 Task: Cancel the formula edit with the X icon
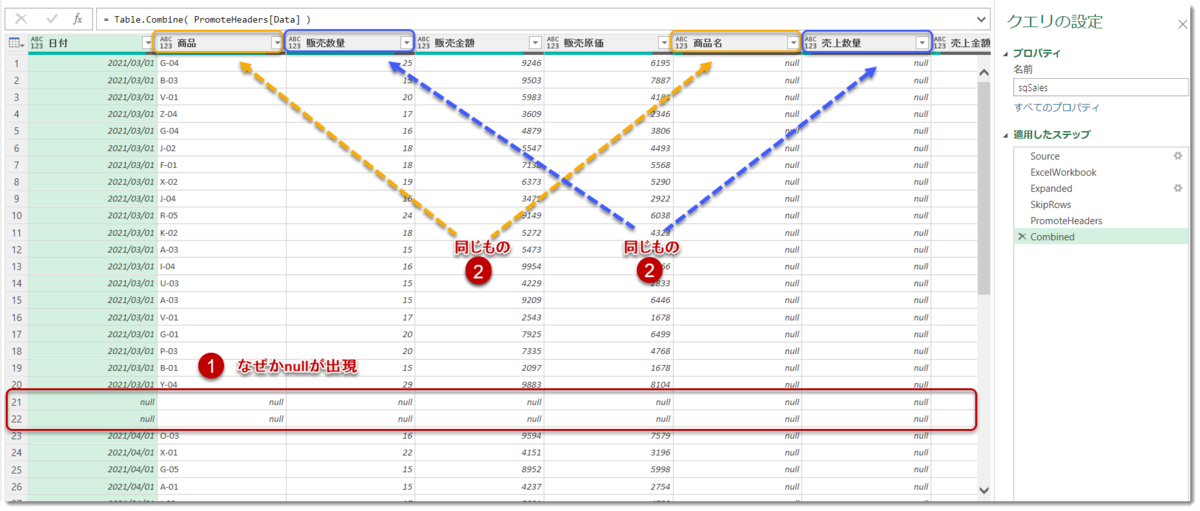tap(22, 19)
